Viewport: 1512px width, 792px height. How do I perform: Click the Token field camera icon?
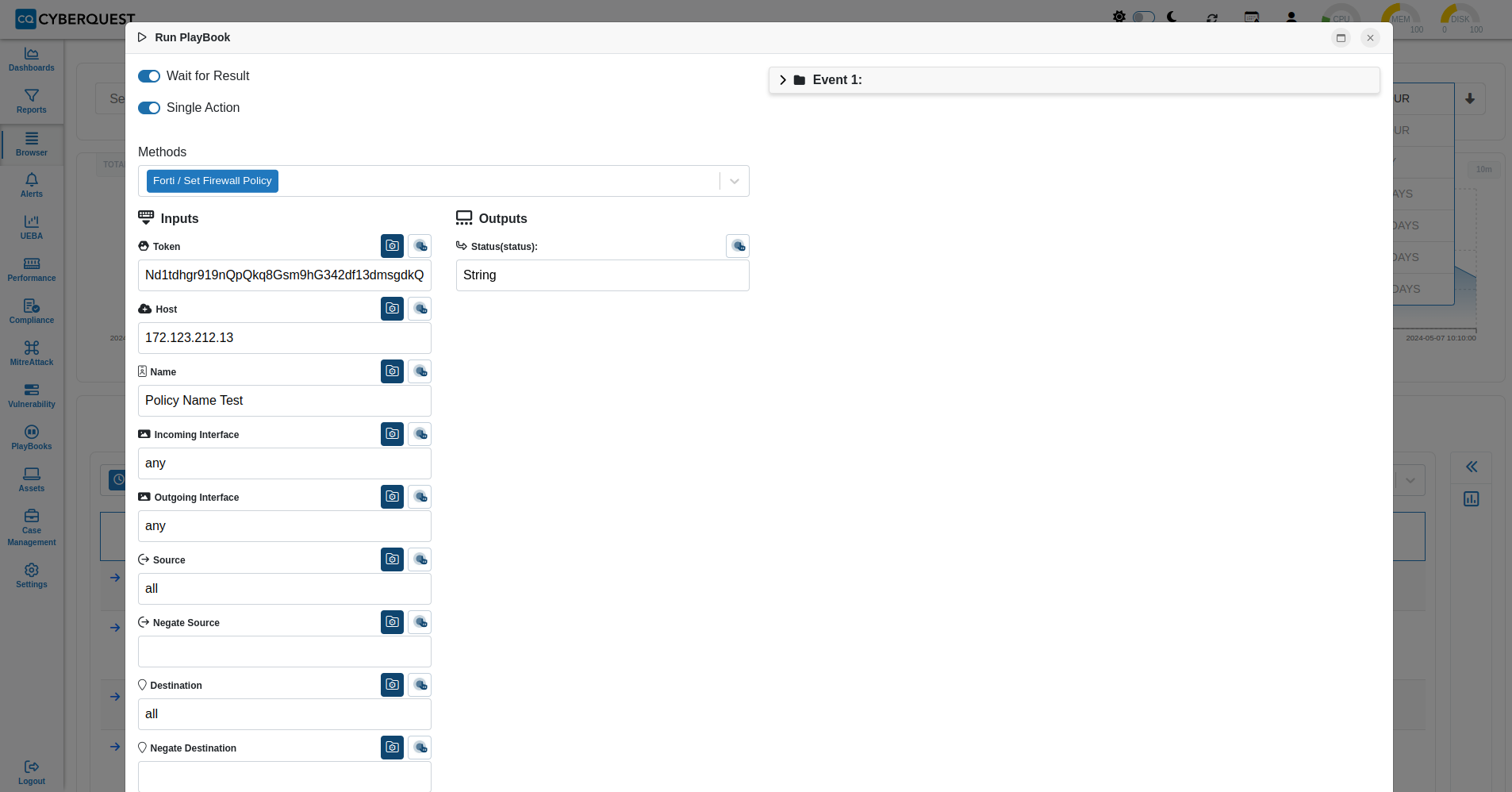392,246
